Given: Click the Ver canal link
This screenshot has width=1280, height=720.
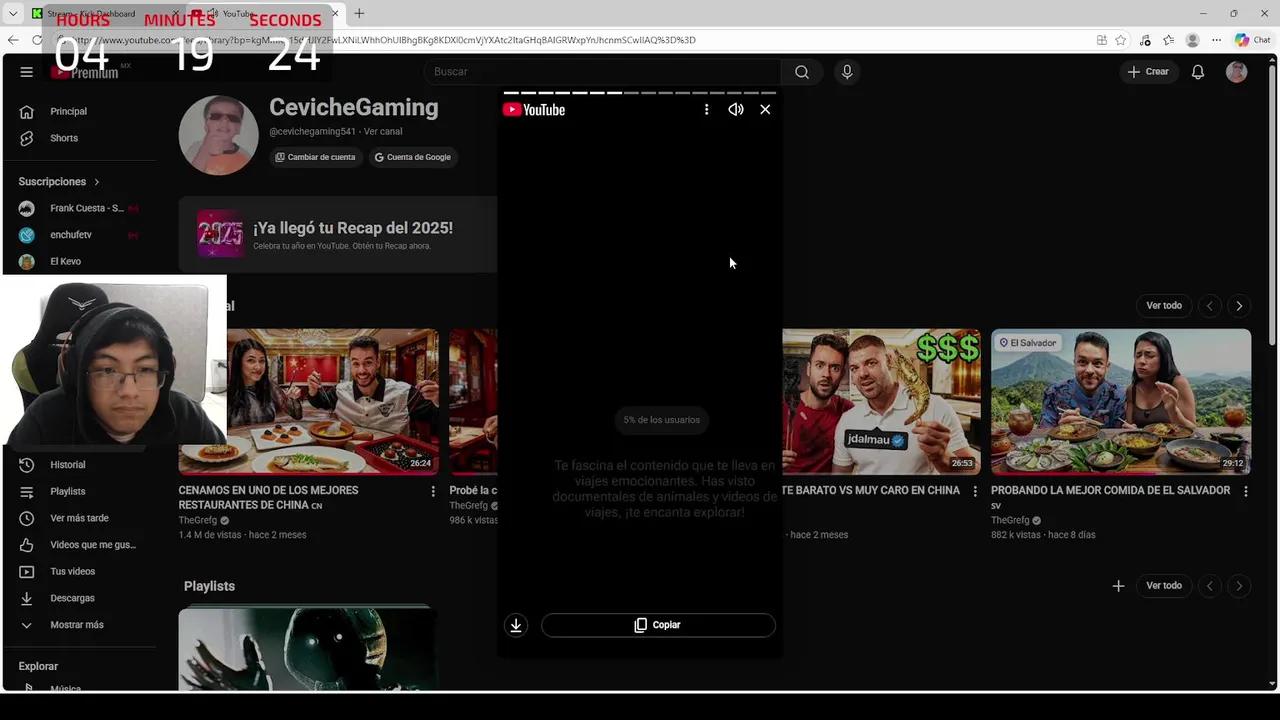Looking at the screenshot, I should [383, 132].
